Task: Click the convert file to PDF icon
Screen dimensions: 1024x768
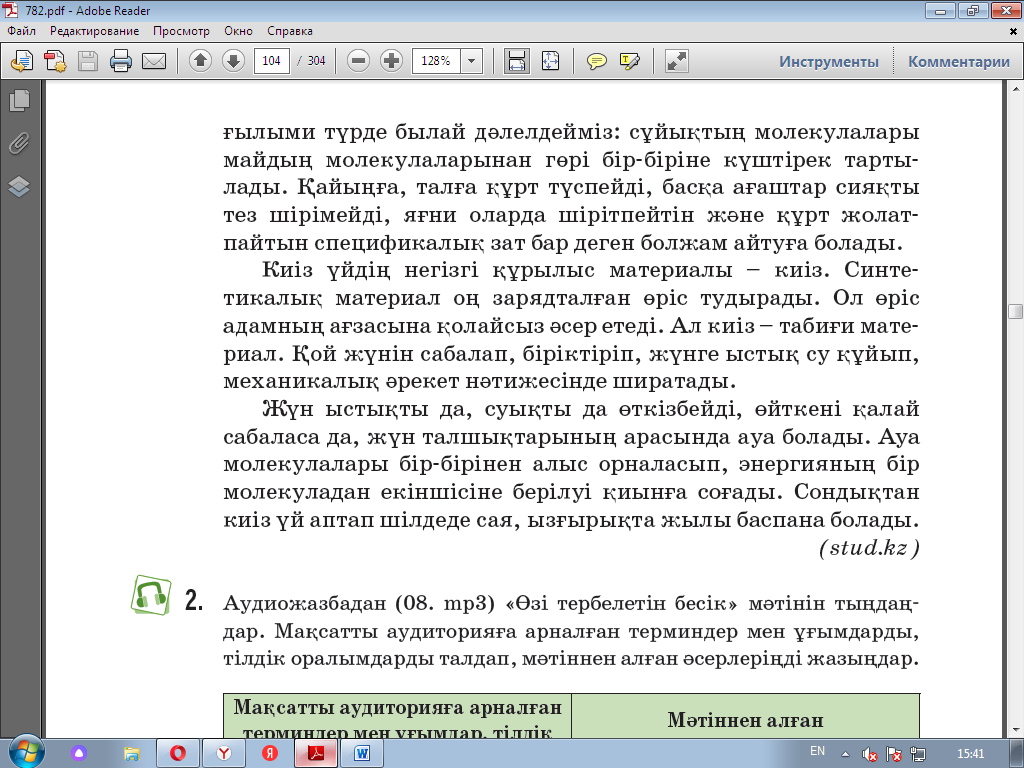Action: tap(55, 61)
